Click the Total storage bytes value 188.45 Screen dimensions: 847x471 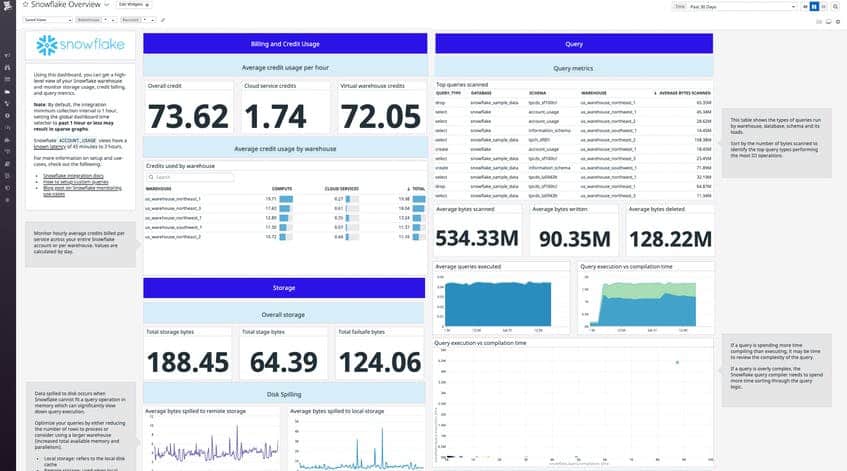188,362
